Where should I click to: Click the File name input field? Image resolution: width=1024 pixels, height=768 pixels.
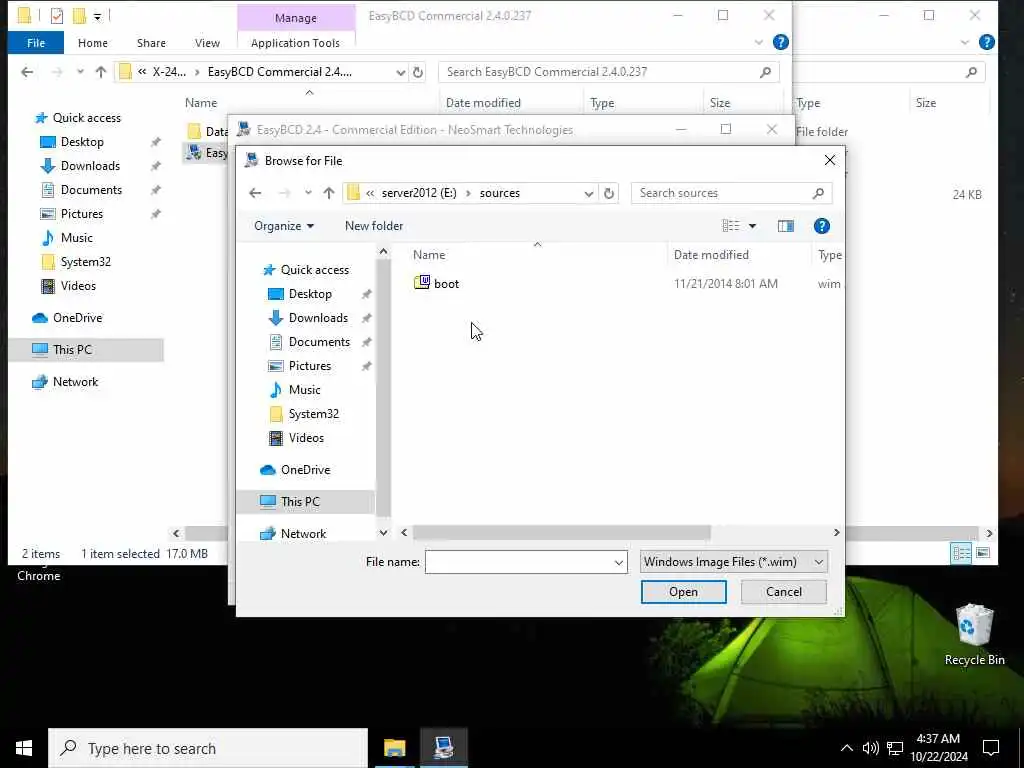(x=519, y=562)
